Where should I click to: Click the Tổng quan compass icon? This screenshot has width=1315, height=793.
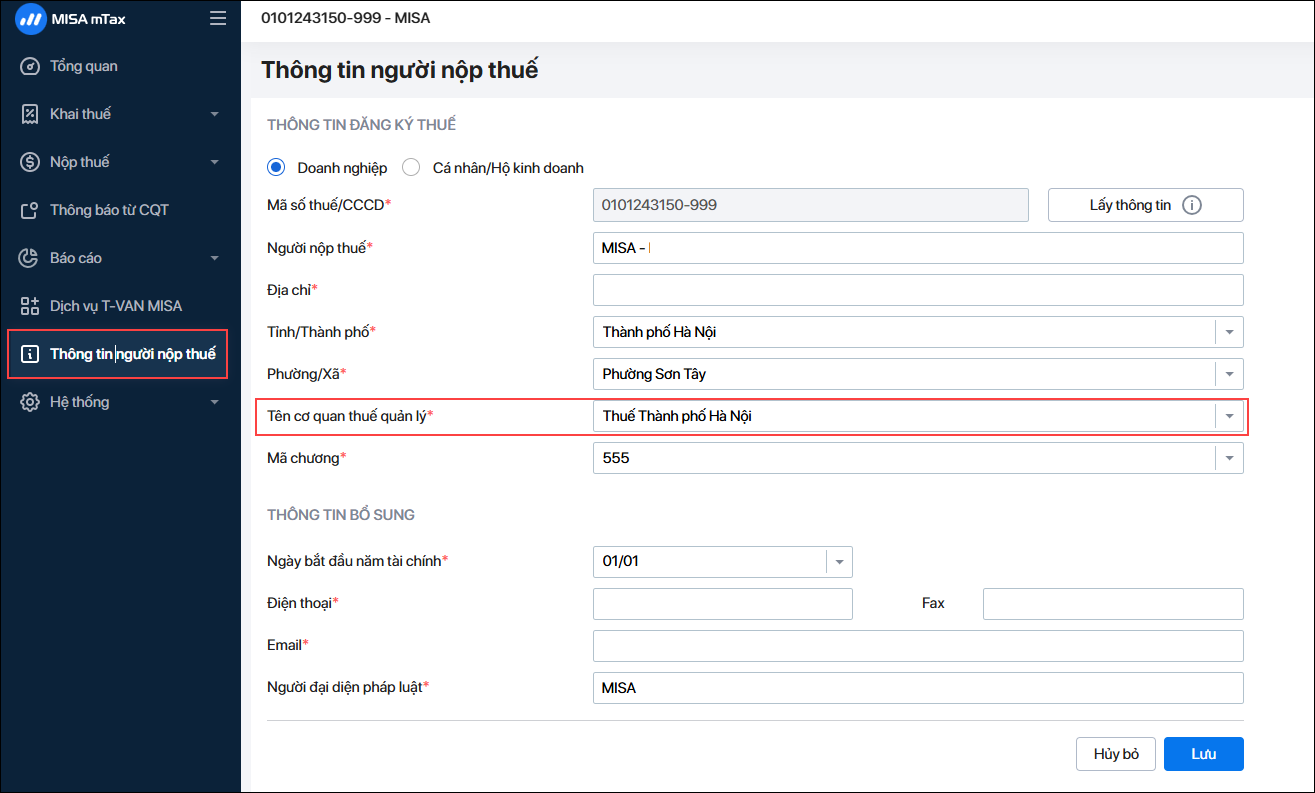coord(30,66)
